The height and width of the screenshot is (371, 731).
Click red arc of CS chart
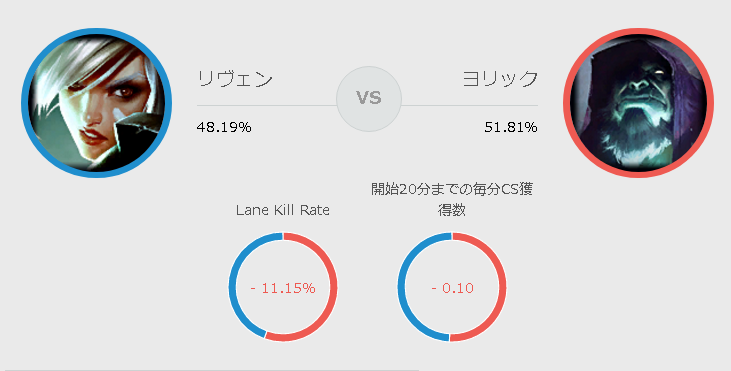[x=503, y=287]
